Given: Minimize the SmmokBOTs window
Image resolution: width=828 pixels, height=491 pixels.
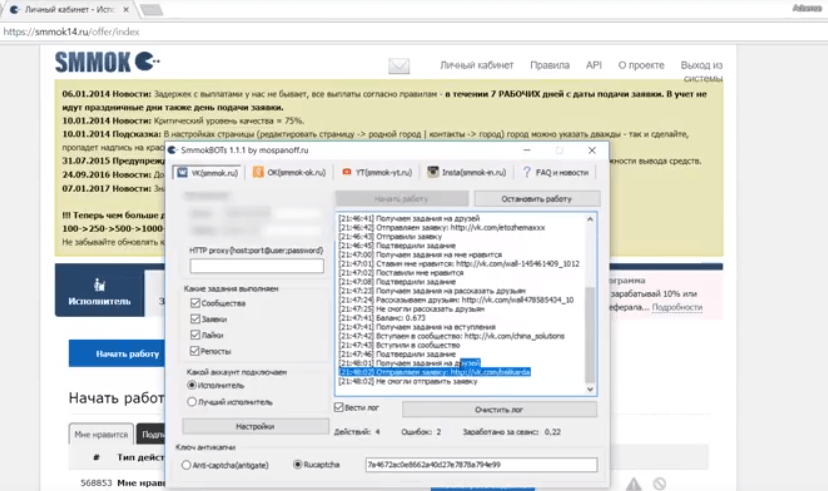Looking at the screenshot, I should pos(527,150).
